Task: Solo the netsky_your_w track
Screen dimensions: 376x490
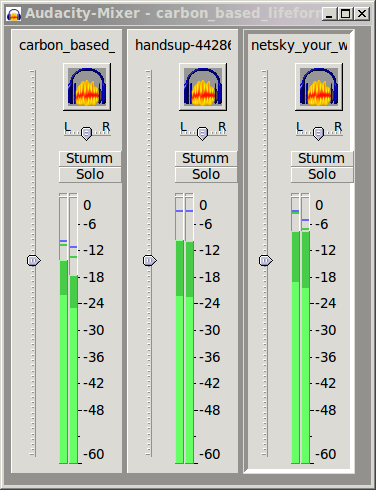Action: pos(322,174)
